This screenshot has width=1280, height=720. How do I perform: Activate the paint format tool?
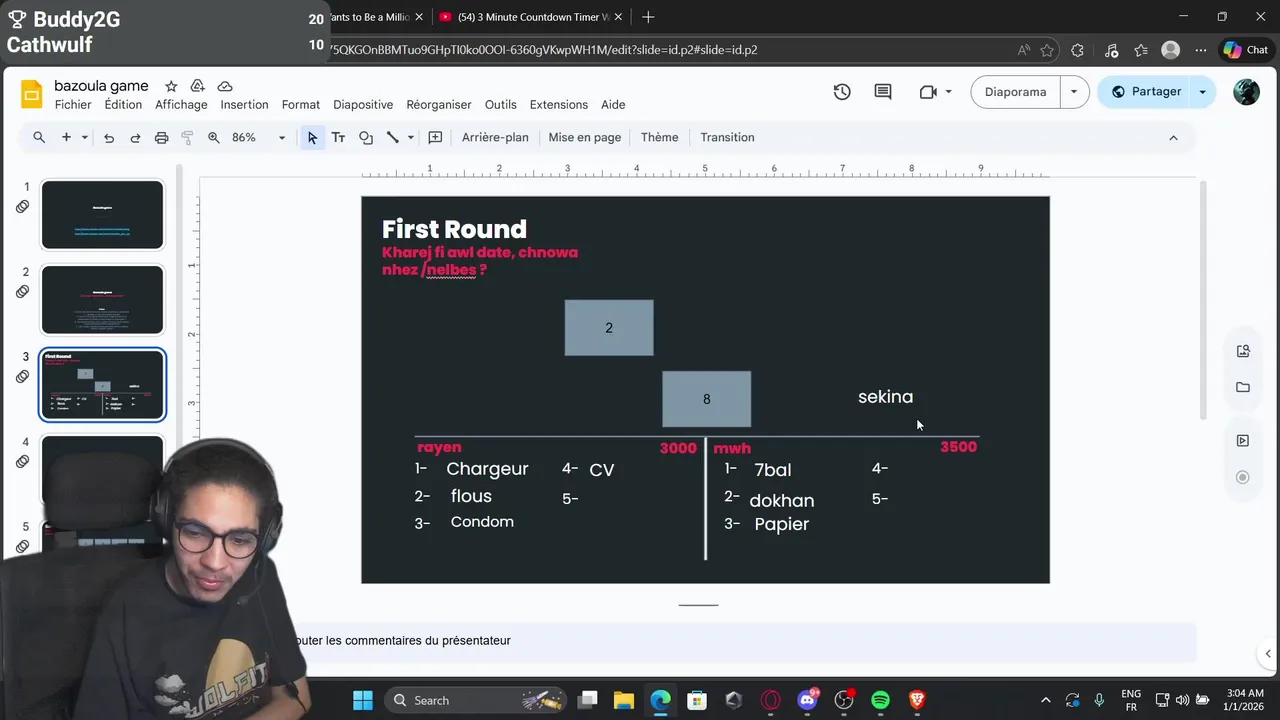187,137
